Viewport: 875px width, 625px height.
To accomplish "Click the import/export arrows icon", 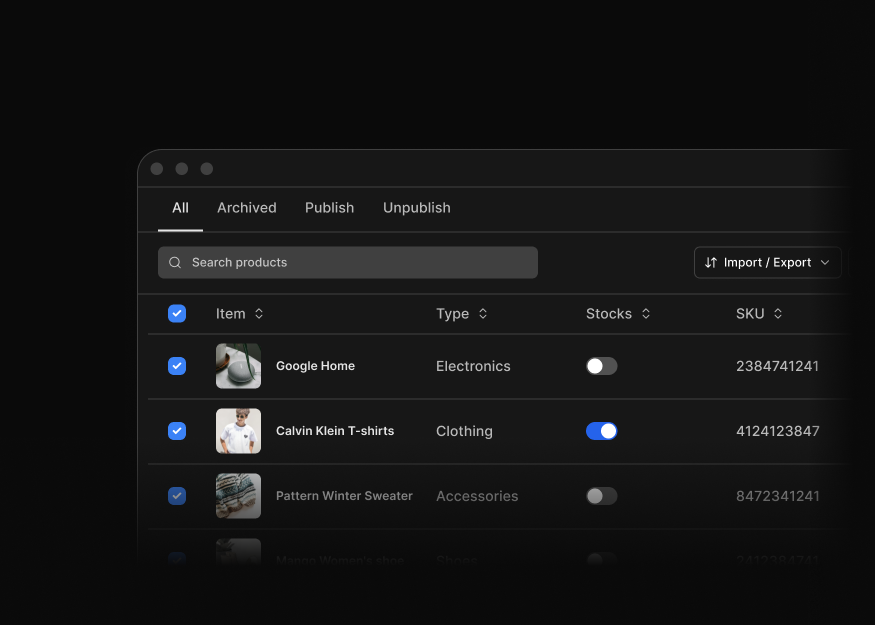I will (710, 262).
